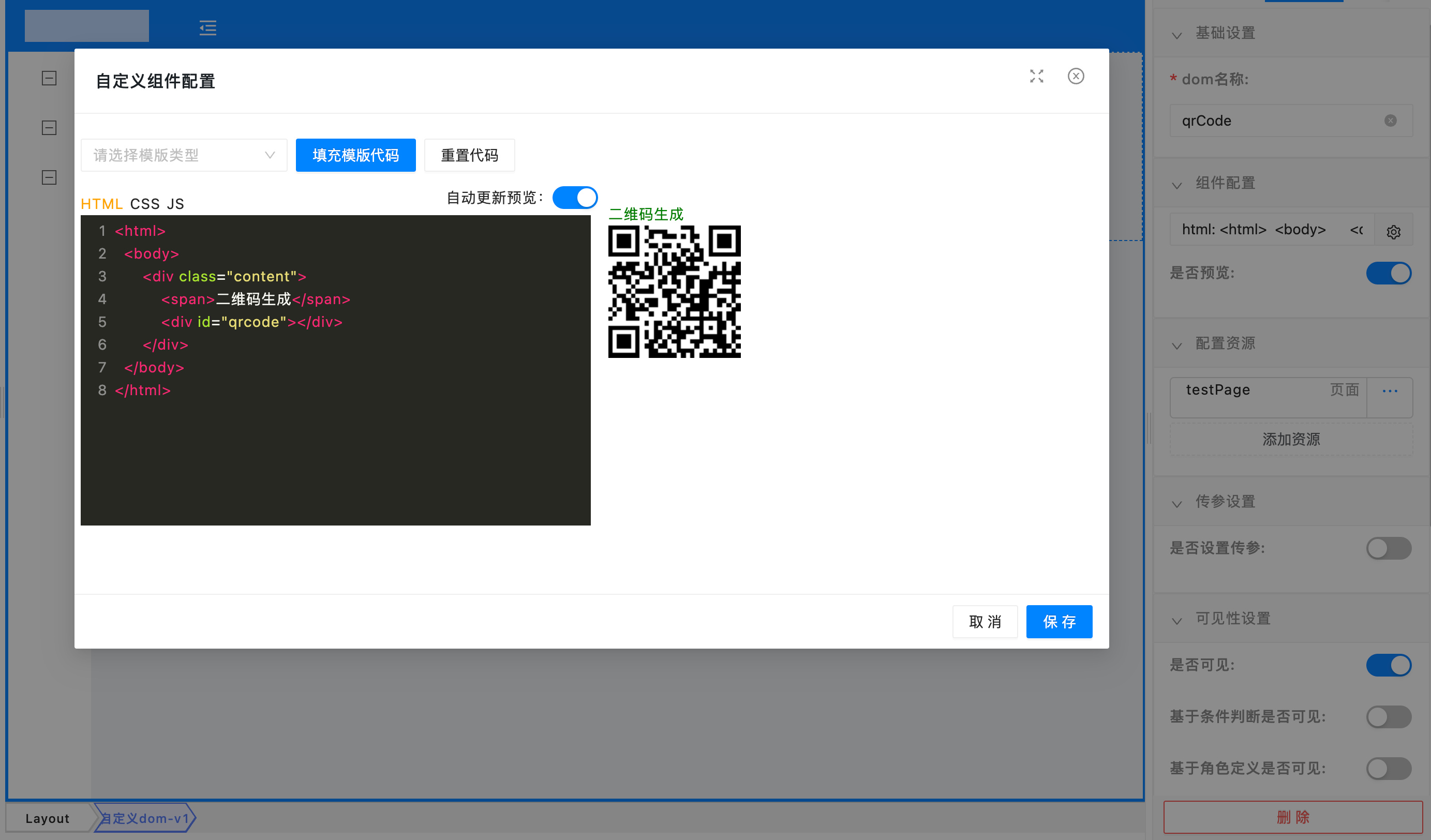Click the menu fold icon in the header
The width and height of the screenshot is (1431, 840).
pyautogui.click(x=208, y=28)
